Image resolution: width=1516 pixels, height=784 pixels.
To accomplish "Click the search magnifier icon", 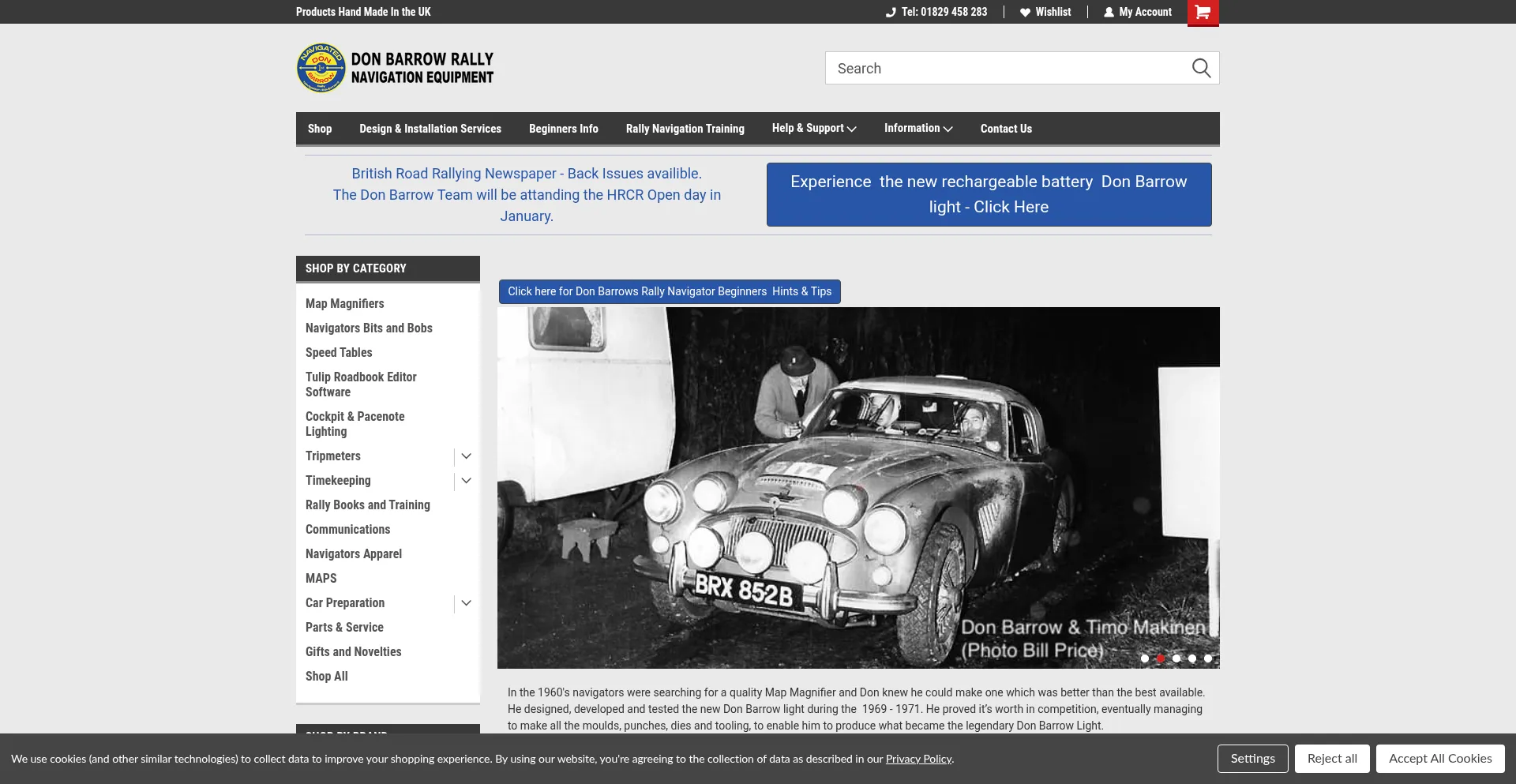I will [x=1201, y=68].
